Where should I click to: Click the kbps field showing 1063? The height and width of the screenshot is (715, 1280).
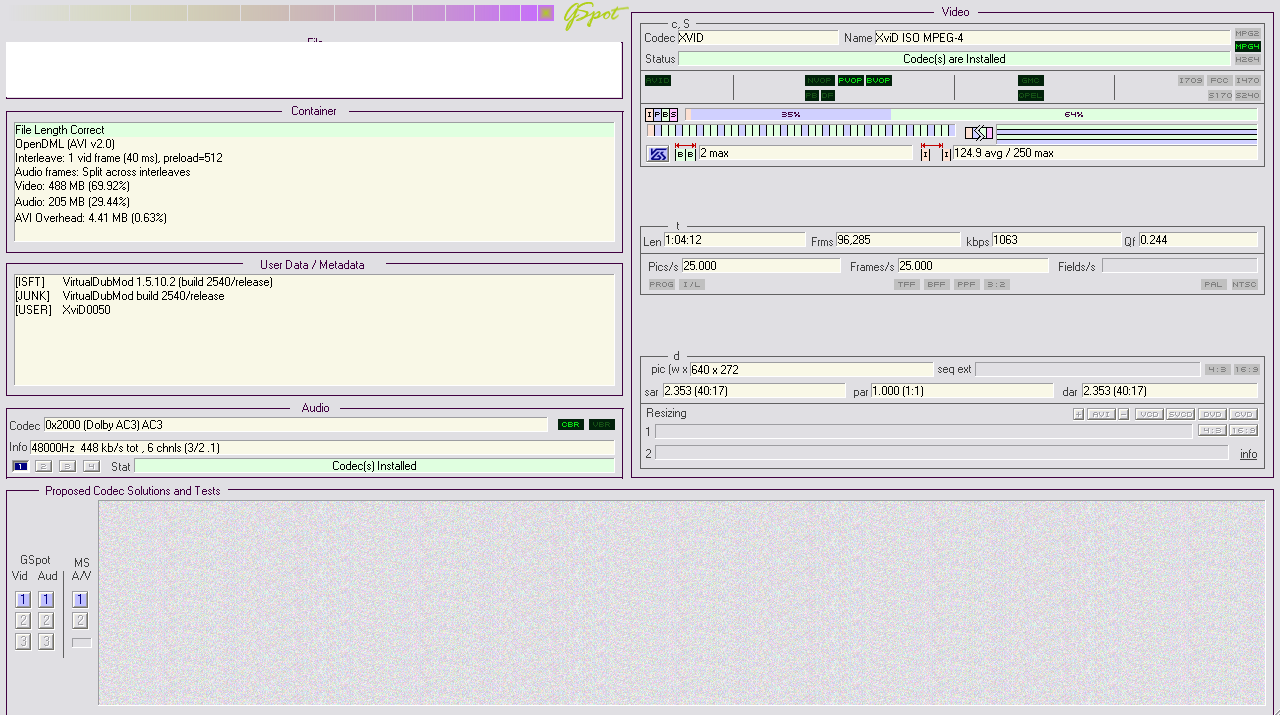1056,240
